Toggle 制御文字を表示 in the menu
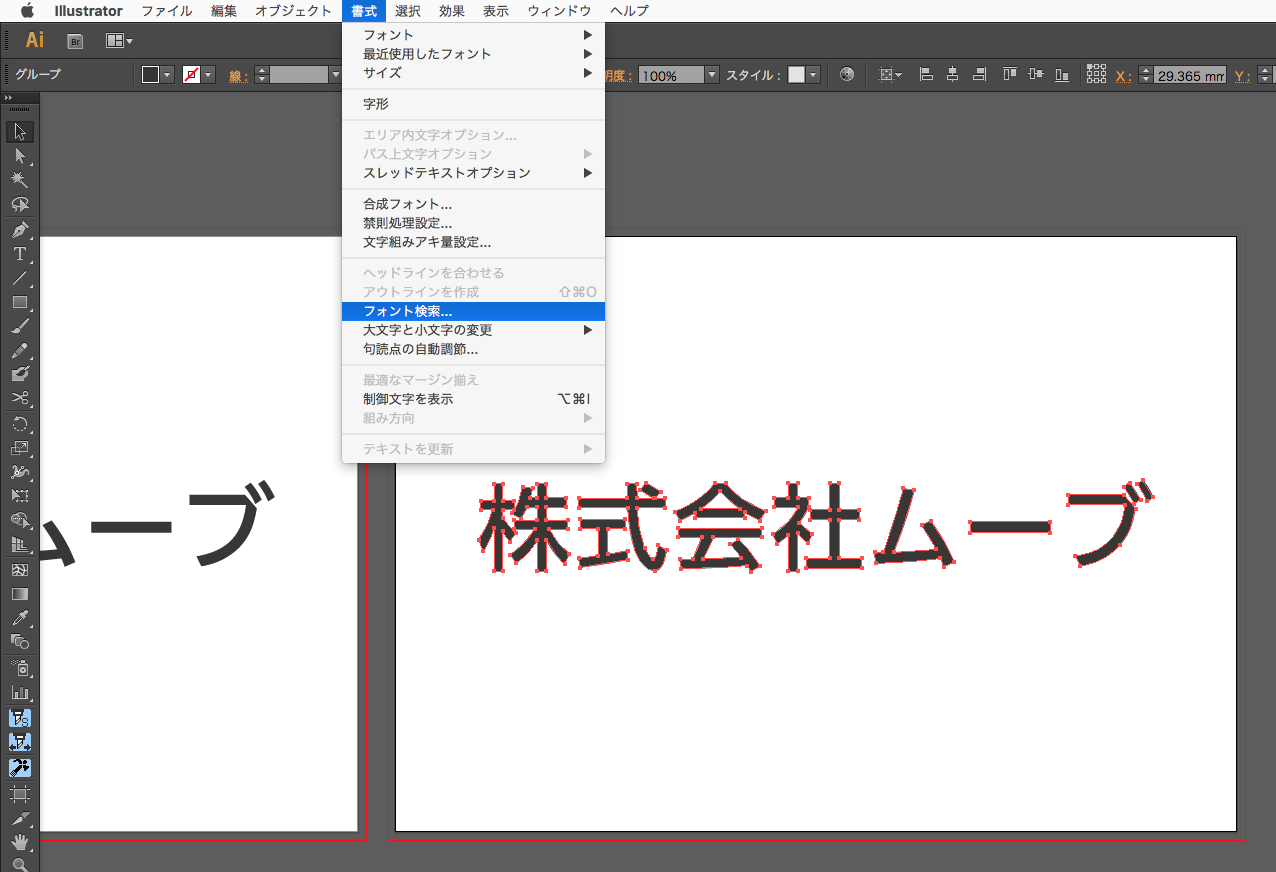Screen dimensions: 1276x872 (473, 399)
